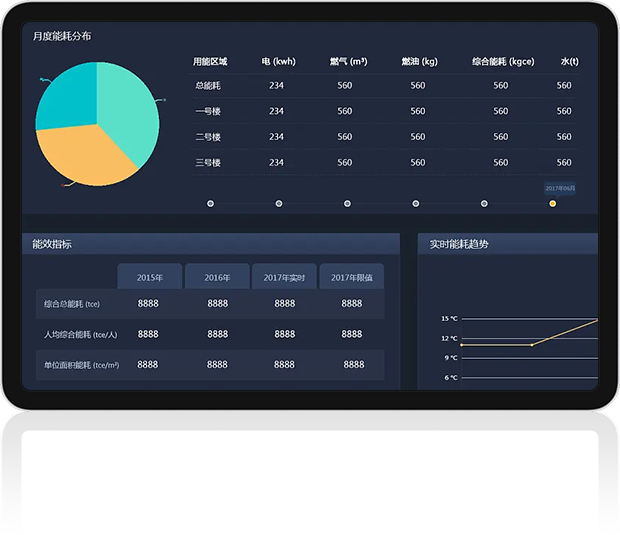Switch to the 2016年 column tab
The image size is (620, 535).
click(x=217, y=277)
